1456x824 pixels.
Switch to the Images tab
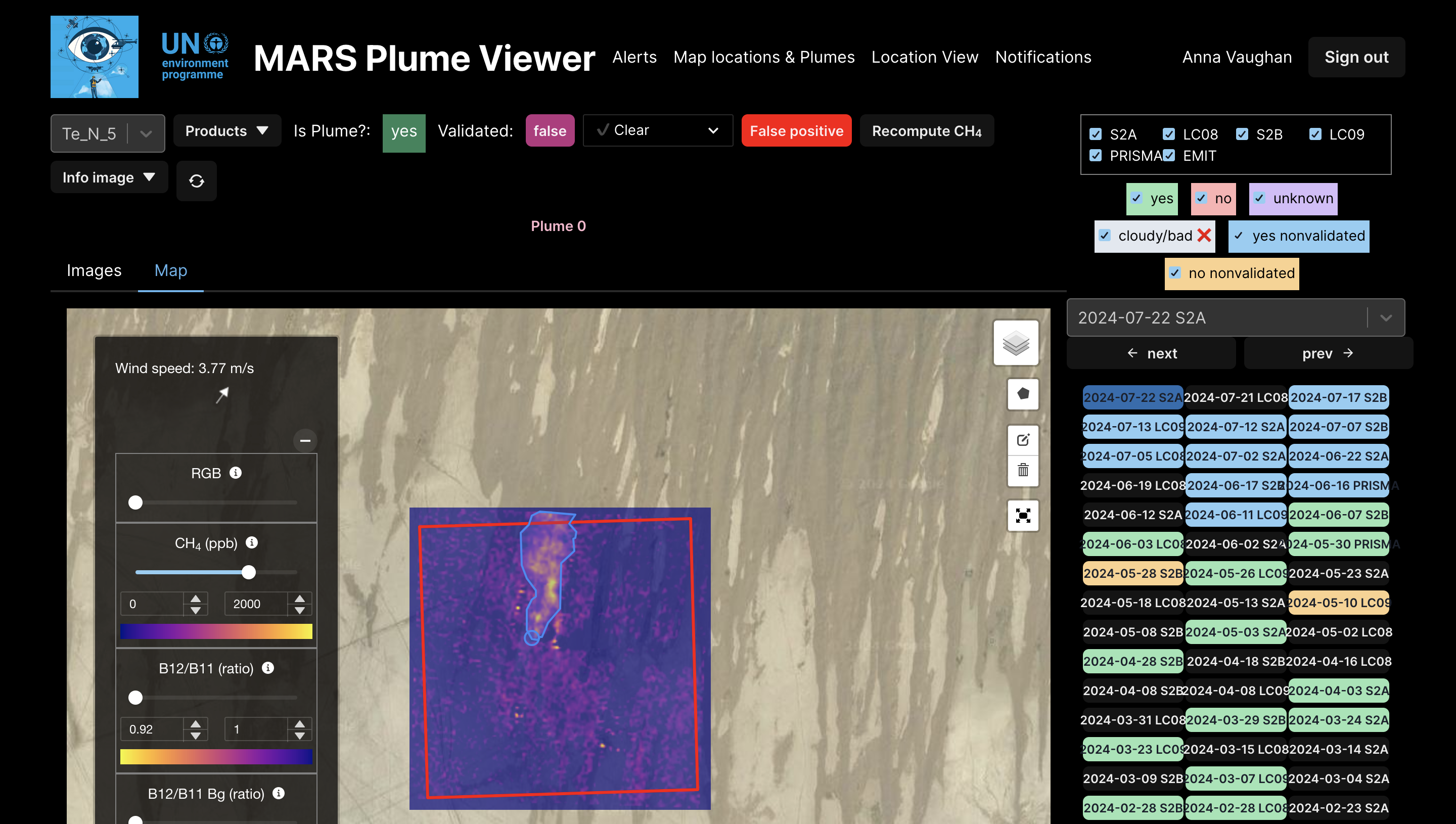click(94, 270)
